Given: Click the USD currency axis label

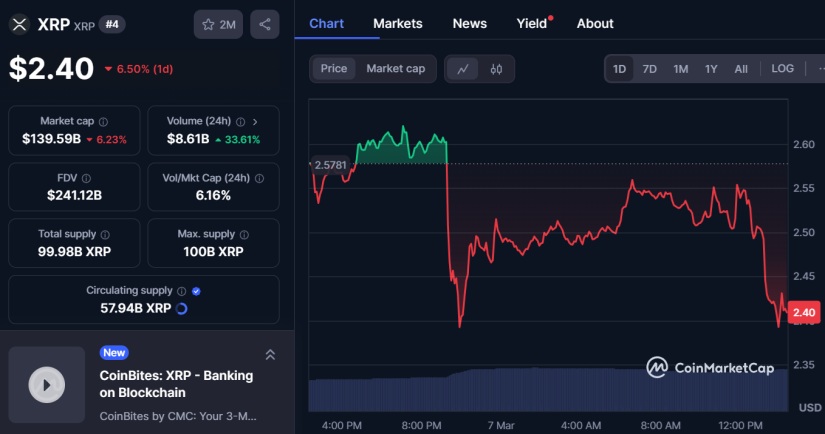Looking at the screenshot, I should pos(810,408).
